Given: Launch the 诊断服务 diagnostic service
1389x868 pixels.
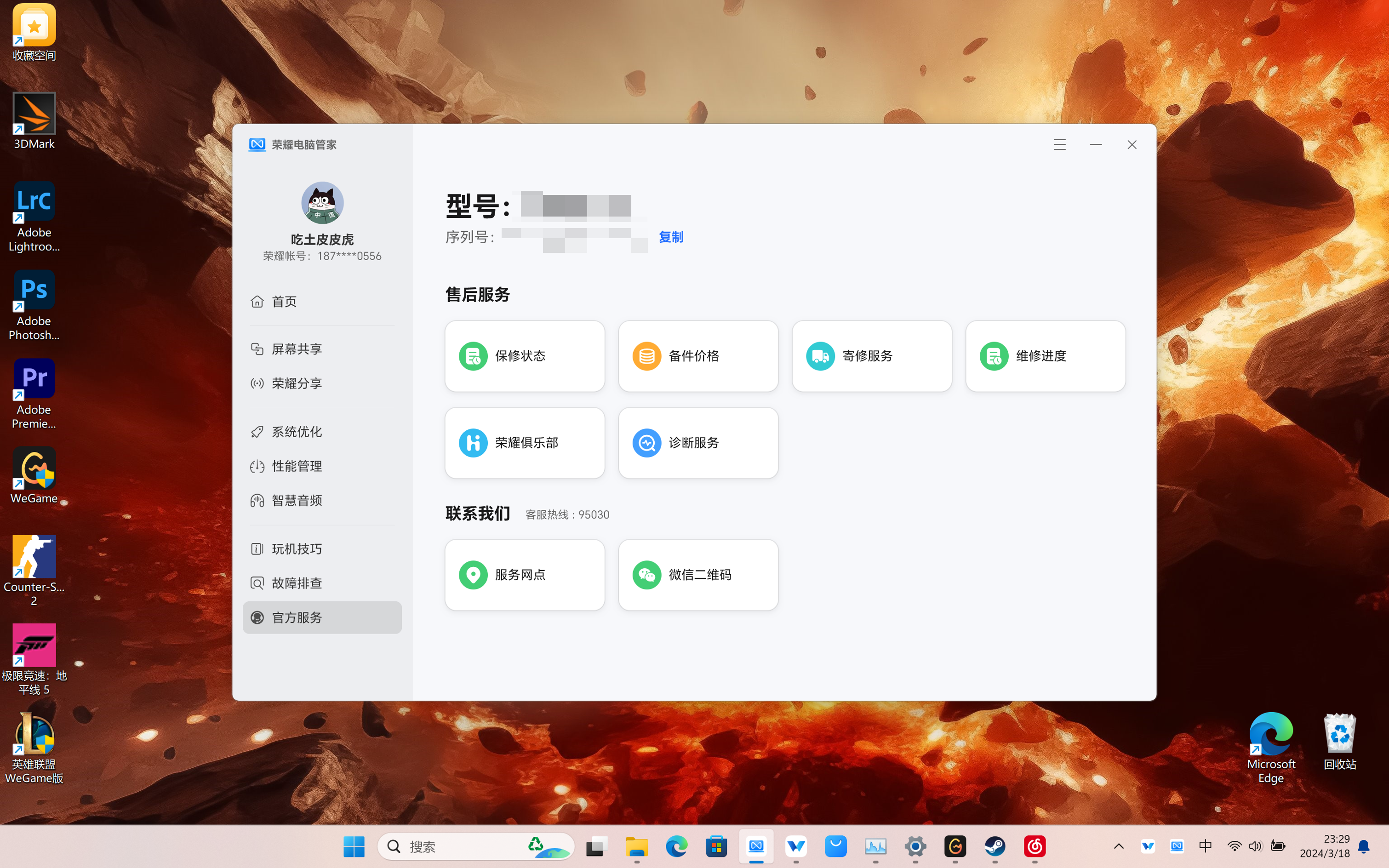Looking at the screenshot, I should (698, 443).
